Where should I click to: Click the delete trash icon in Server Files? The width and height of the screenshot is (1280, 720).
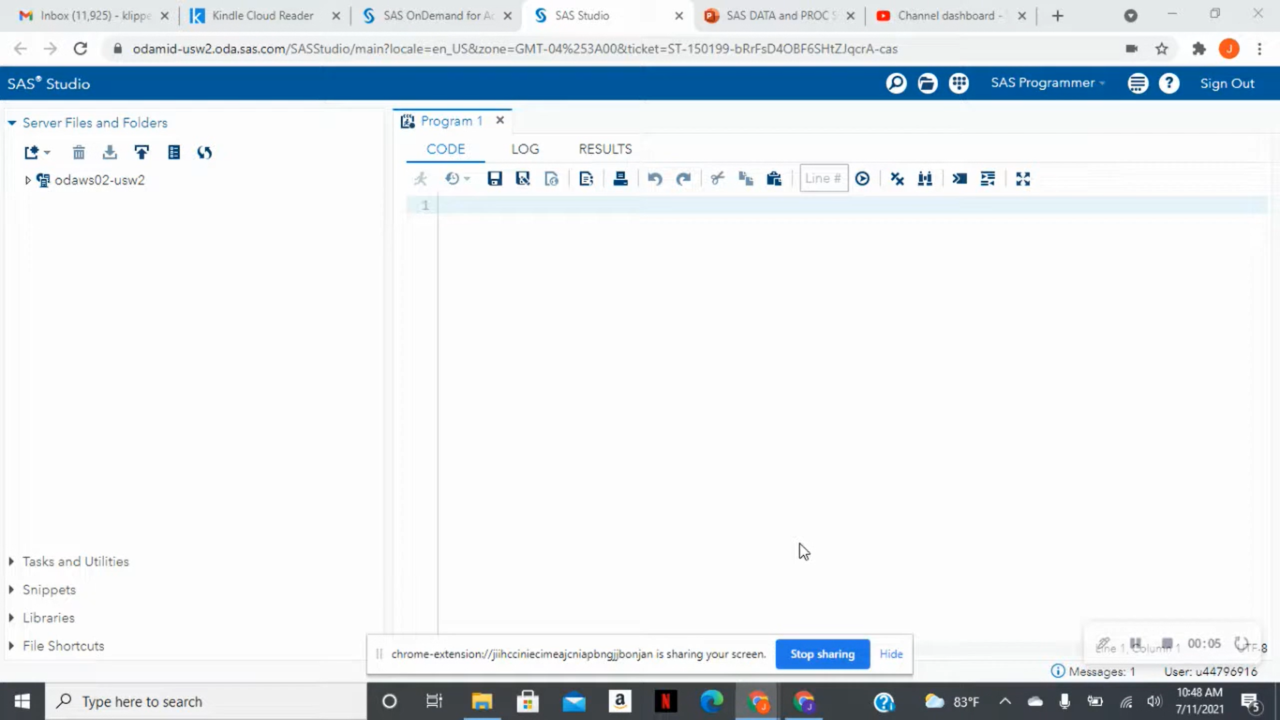pos(79,152)
